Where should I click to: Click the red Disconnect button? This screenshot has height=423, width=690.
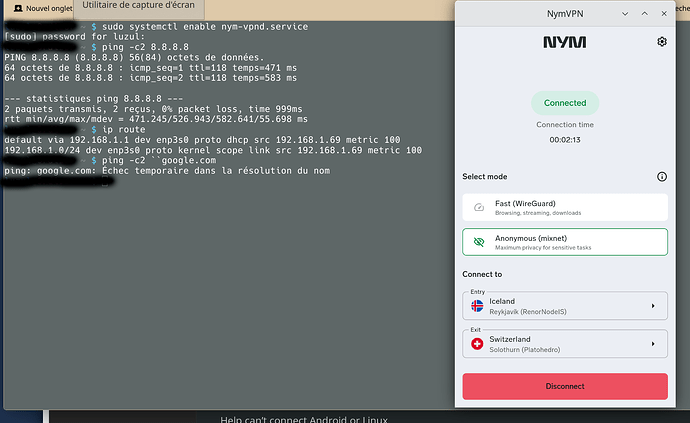click(565, 386)
